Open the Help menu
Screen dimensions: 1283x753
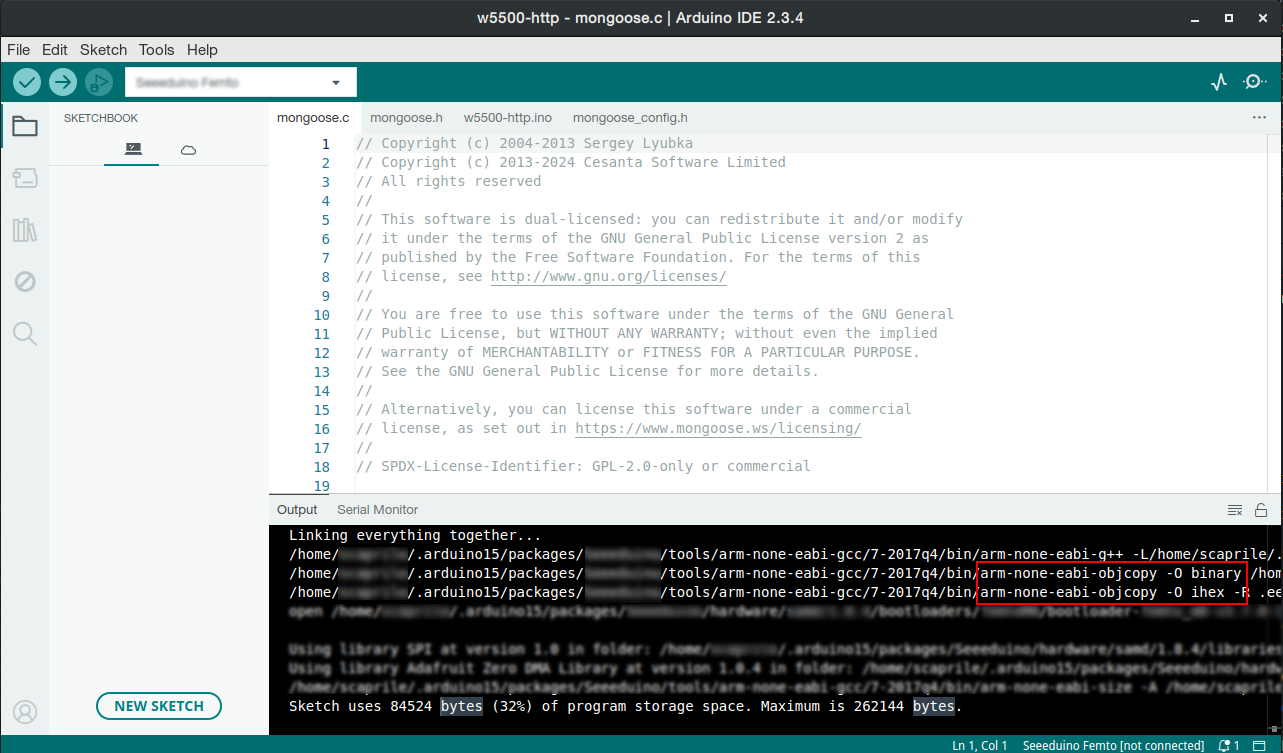[202, 49]
